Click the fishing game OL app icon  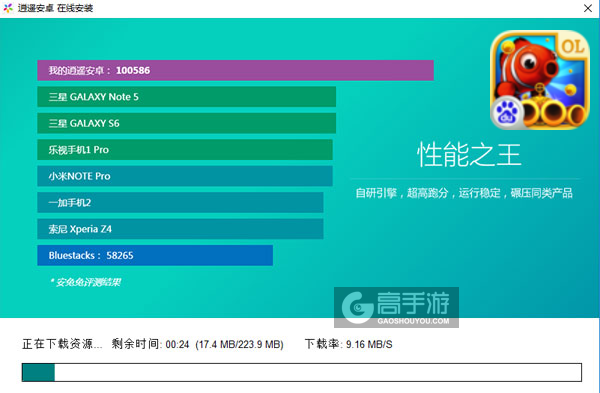pos(540,80)
